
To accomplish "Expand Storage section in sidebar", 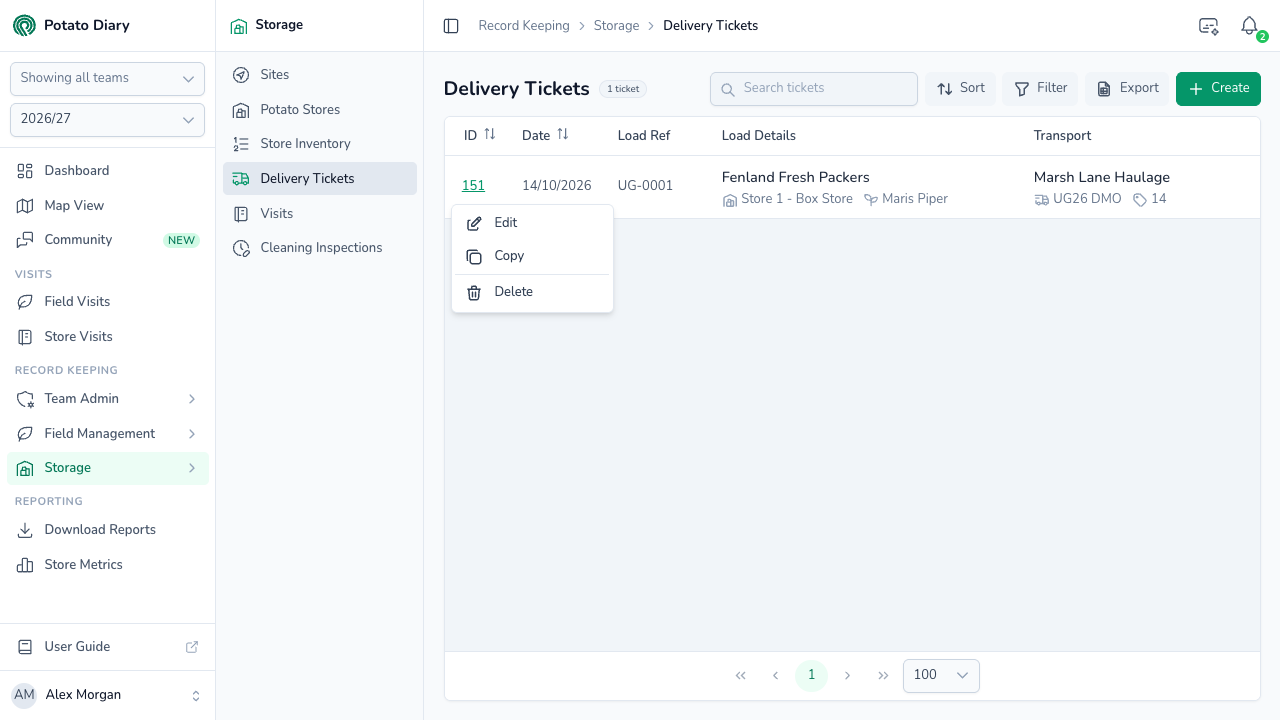I will (x=108, y=468).
